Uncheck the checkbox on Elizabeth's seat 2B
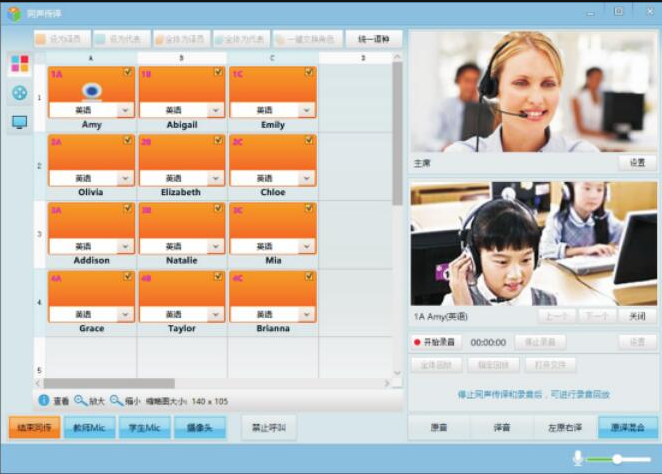Viewport: 662px width, 474px height. (x=218, y=140)
